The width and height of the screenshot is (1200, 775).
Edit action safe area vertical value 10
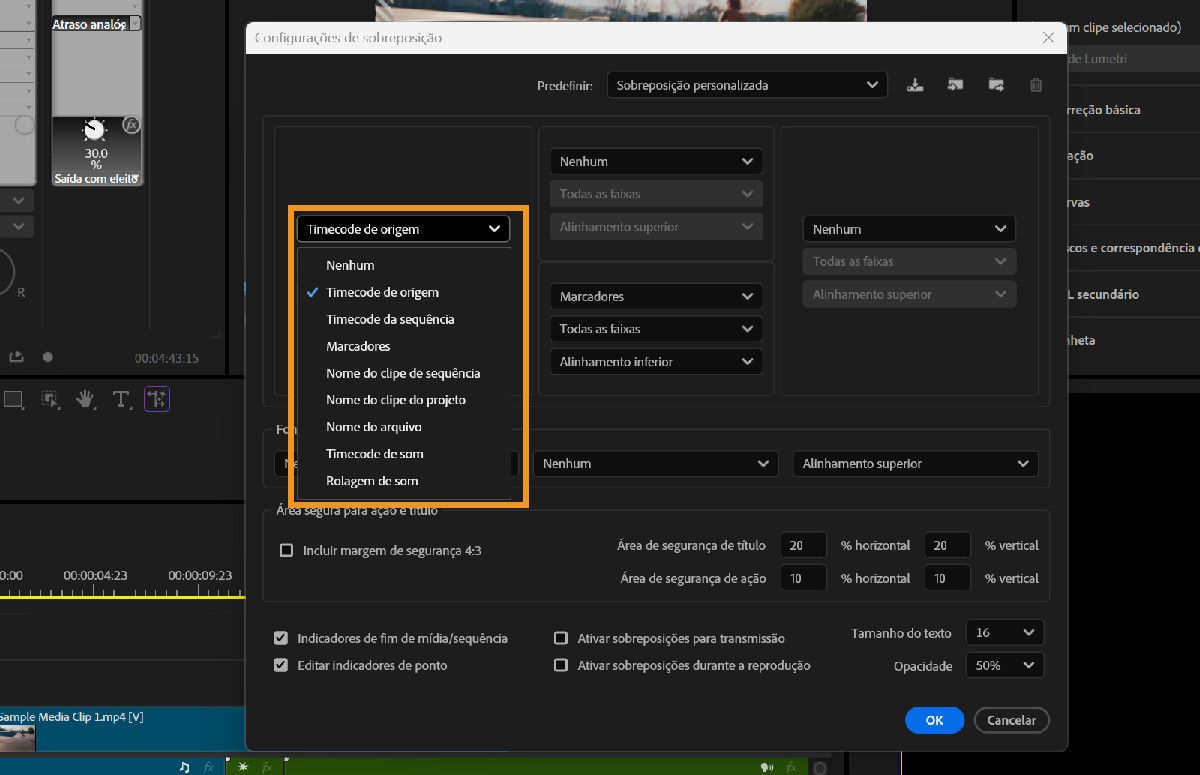coord(948,578)
